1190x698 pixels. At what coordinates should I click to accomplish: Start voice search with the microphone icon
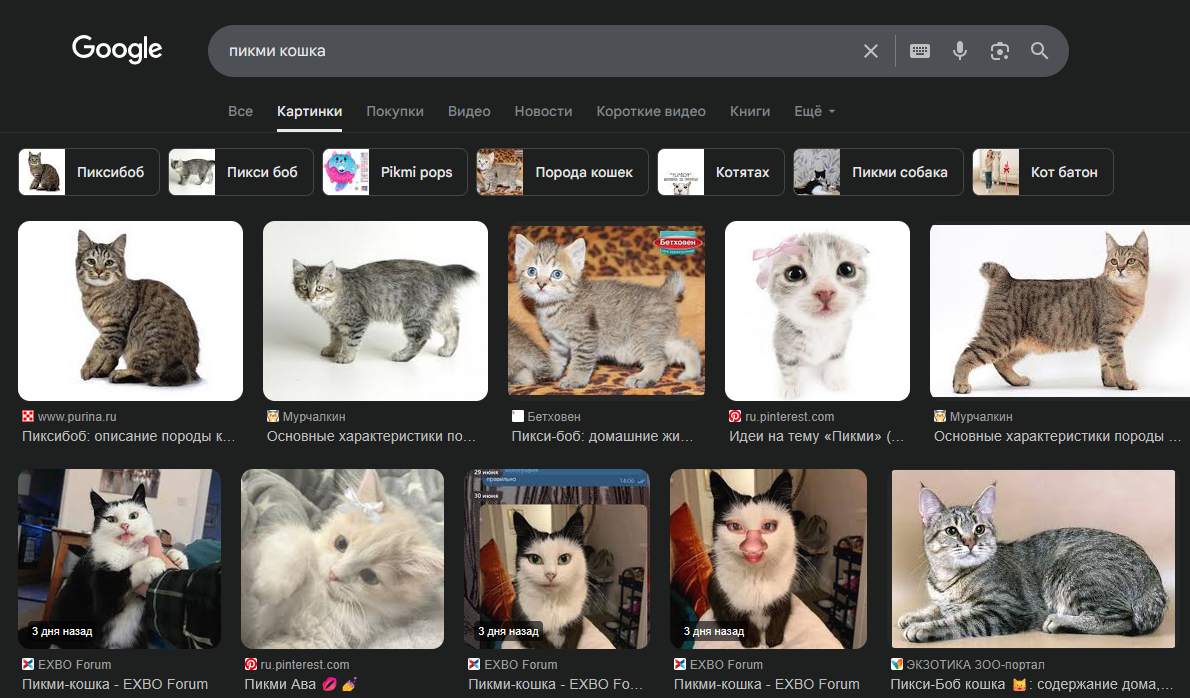click(x=960, y=51)
